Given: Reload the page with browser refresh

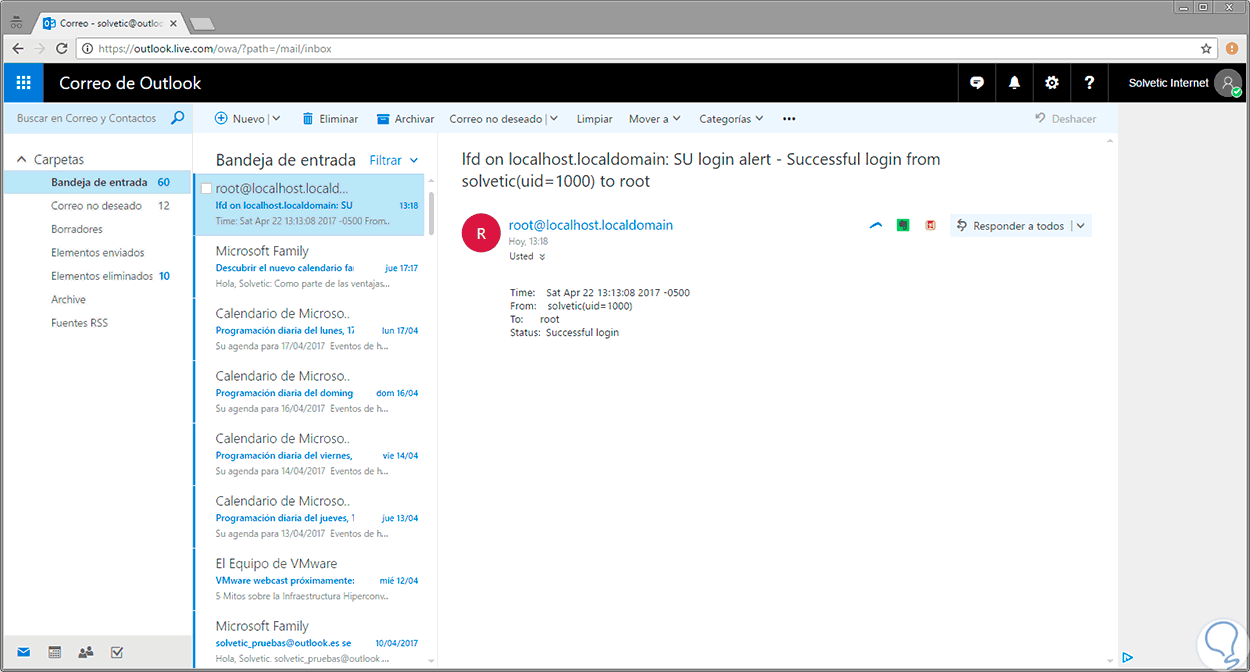Looking at the screenshot, I should (62, 48).
